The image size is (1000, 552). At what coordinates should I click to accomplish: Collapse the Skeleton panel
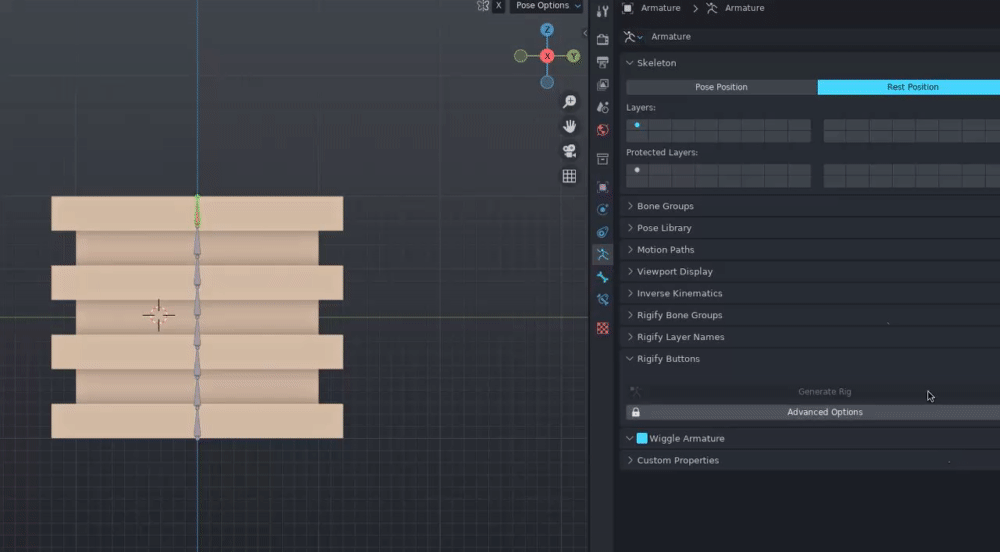tap(629, 63)
